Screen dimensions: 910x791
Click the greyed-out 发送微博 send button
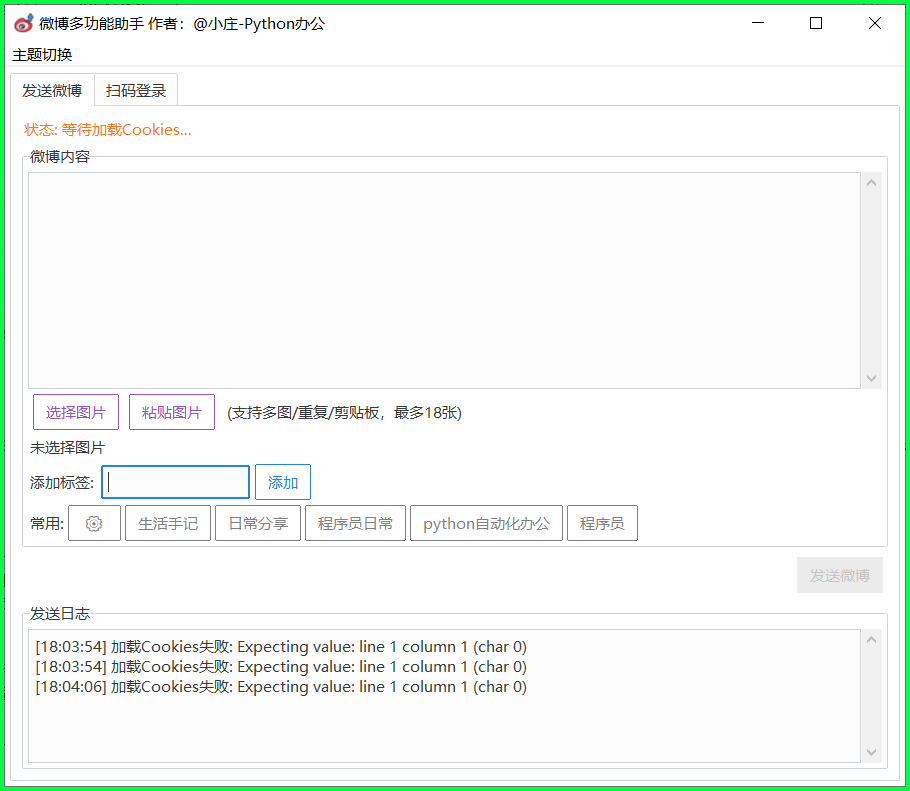point(839,575)
